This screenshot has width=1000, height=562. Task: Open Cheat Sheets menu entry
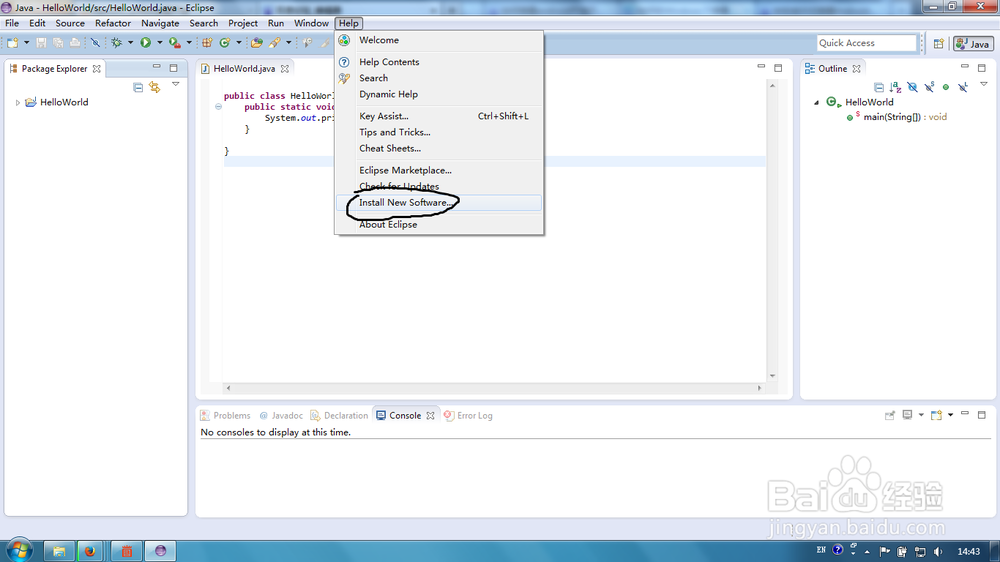pyautogui.click(x=439, y=148)
